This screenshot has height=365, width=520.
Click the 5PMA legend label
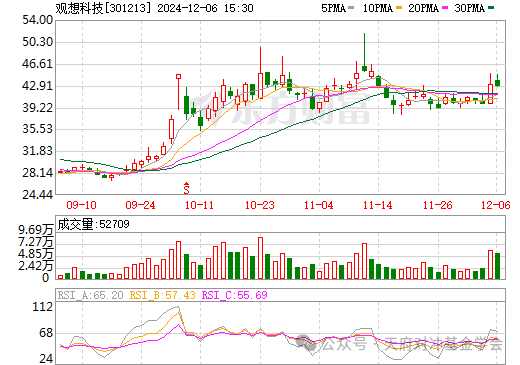click(x=333, y=8)
